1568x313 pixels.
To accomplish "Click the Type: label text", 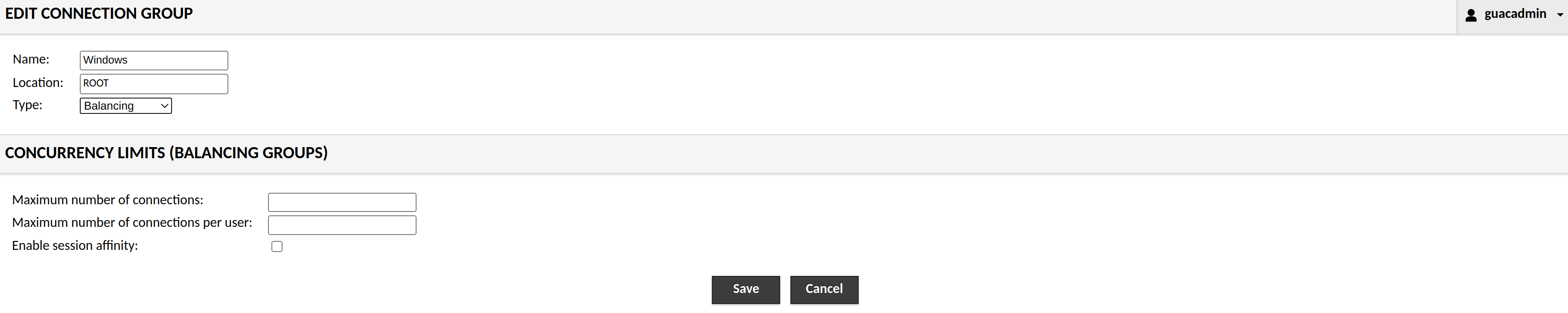I will [x=27, y=105].
